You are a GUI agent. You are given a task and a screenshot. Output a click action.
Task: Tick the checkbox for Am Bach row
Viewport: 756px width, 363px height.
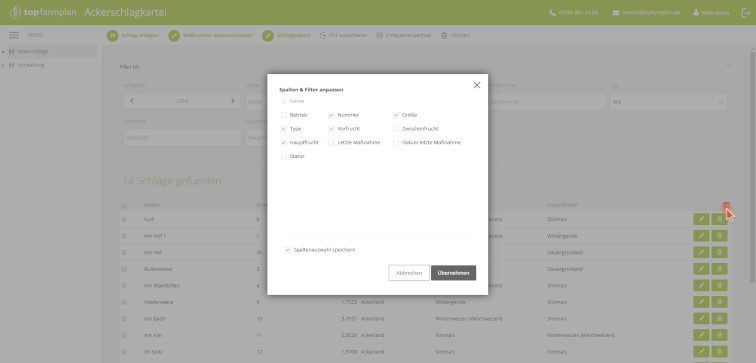tap(124, 319)
